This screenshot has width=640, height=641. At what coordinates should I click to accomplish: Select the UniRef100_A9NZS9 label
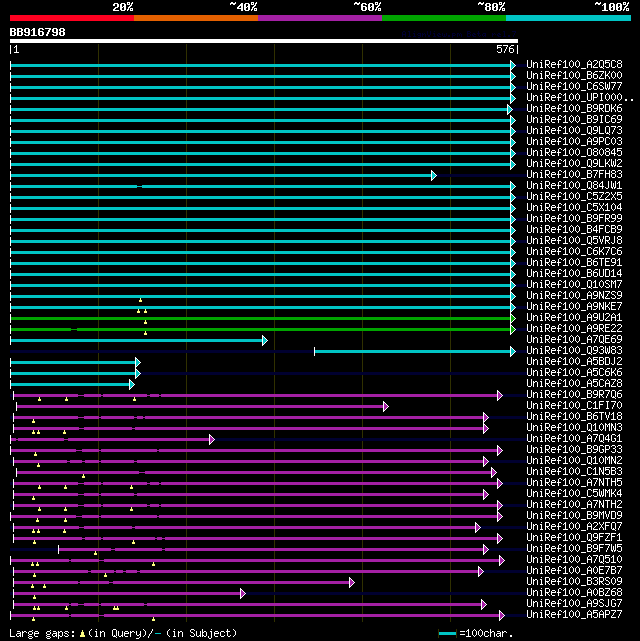pos(574,296)
